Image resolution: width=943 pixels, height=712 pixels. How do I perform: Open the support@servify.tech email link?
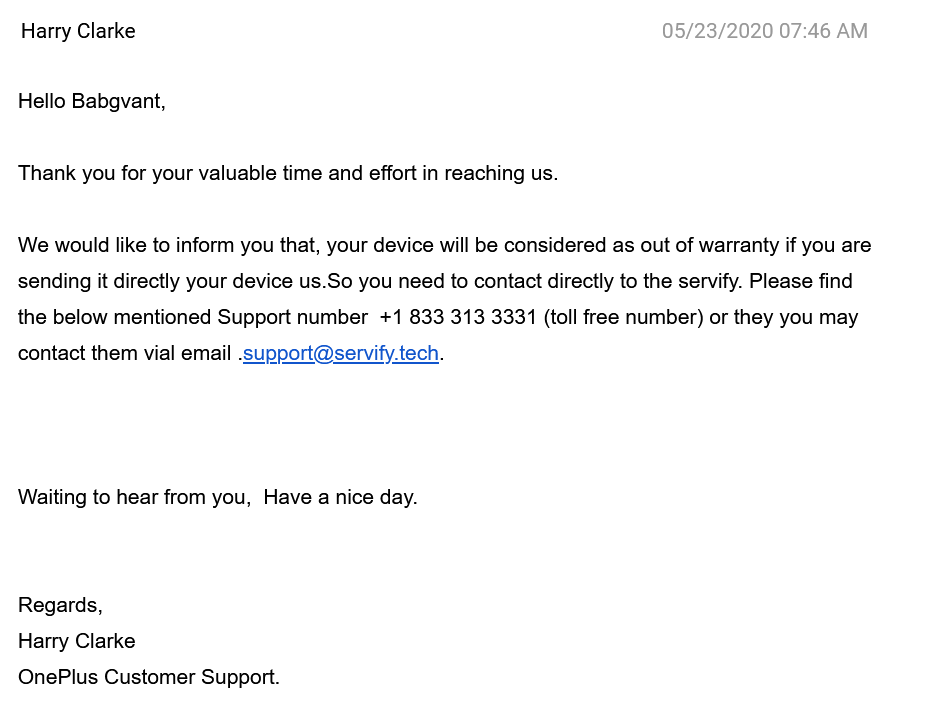[x=340, y=353]
